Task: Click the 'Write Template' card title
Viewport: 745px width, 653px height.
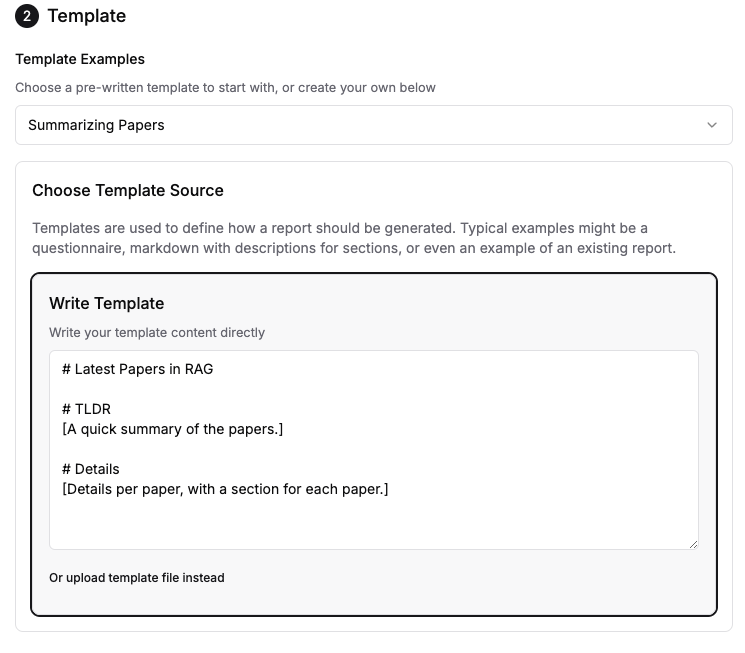Action: (x=106, y=303)
